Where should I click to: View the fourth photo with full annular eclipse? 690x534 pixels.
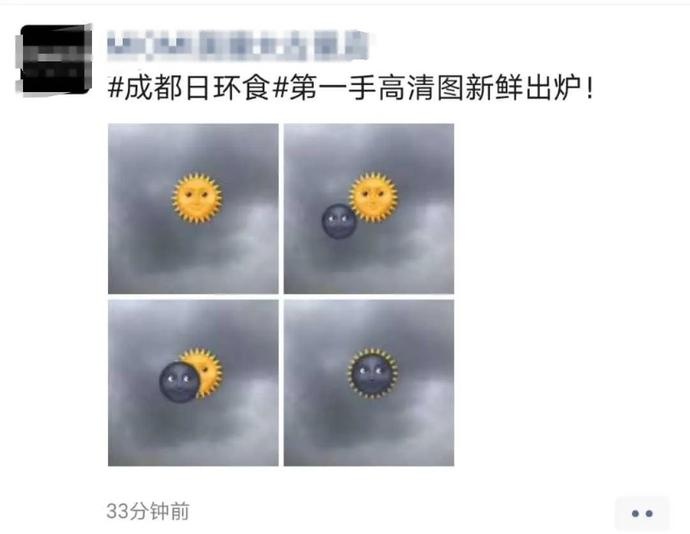coord(369,383)
